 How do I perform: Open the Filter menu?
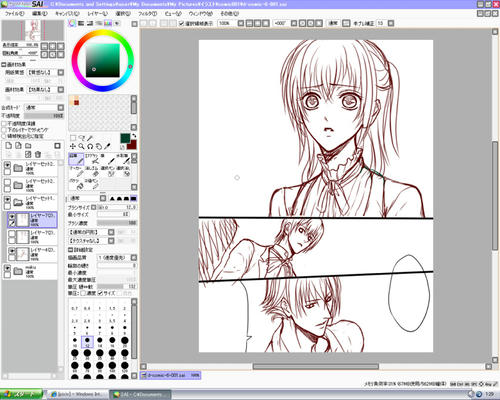147,14
